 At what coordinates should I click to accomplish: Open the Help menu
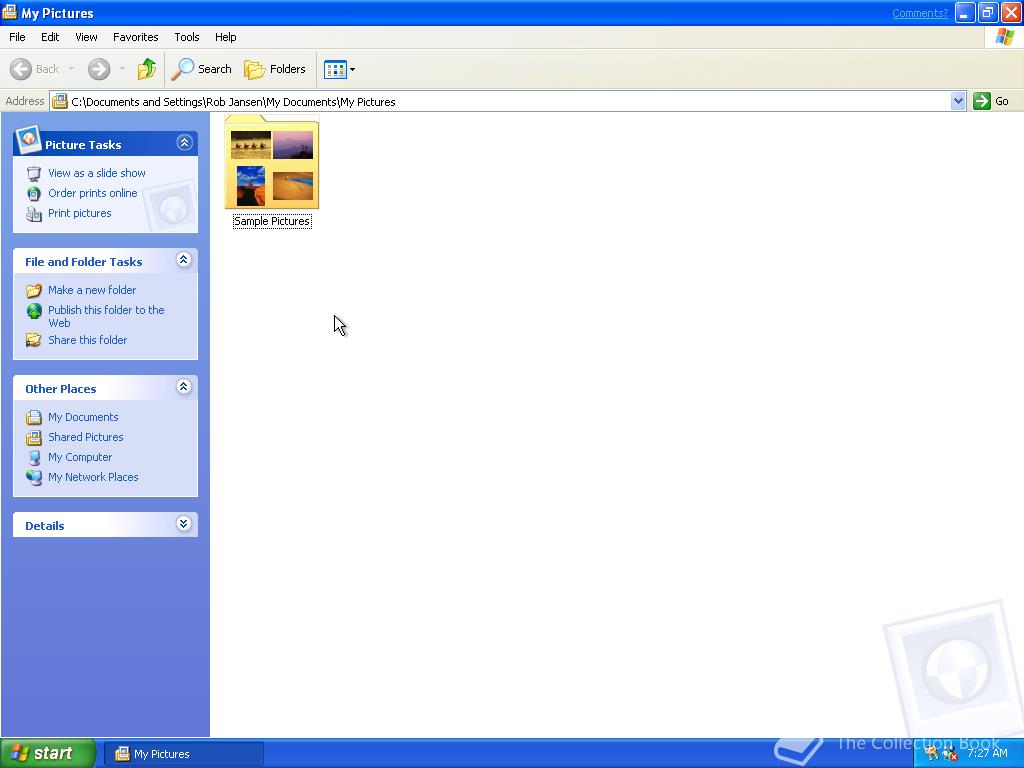tap(225, 37)
